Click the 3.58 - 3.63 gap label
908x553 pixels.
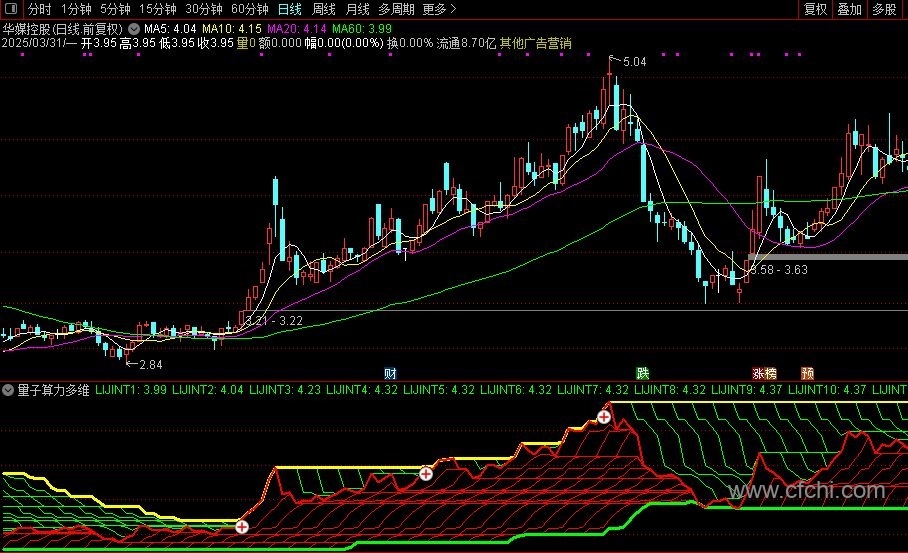pyautogui.click(x=779, y=269)
